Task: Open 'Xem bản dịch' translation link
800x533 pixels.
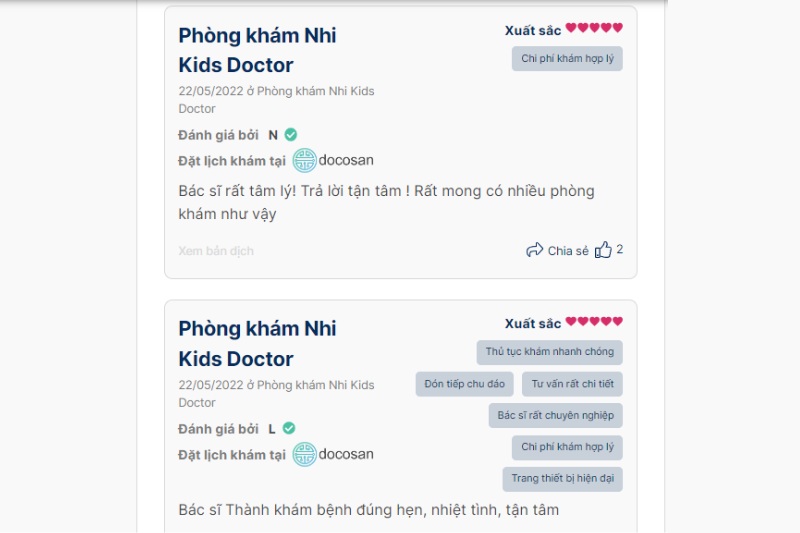Action: (216, 251)
